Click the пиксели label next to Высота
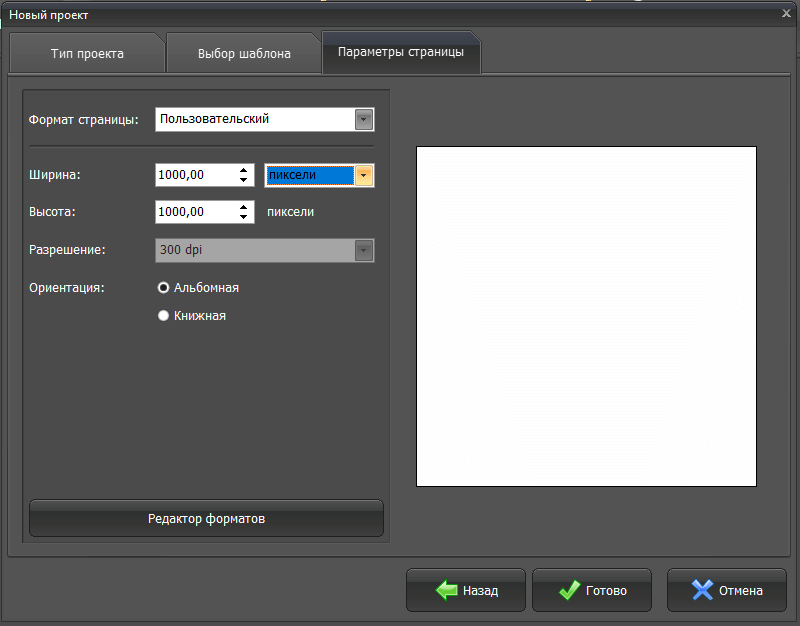Screen dimensions: 800x626 (290, 212)
